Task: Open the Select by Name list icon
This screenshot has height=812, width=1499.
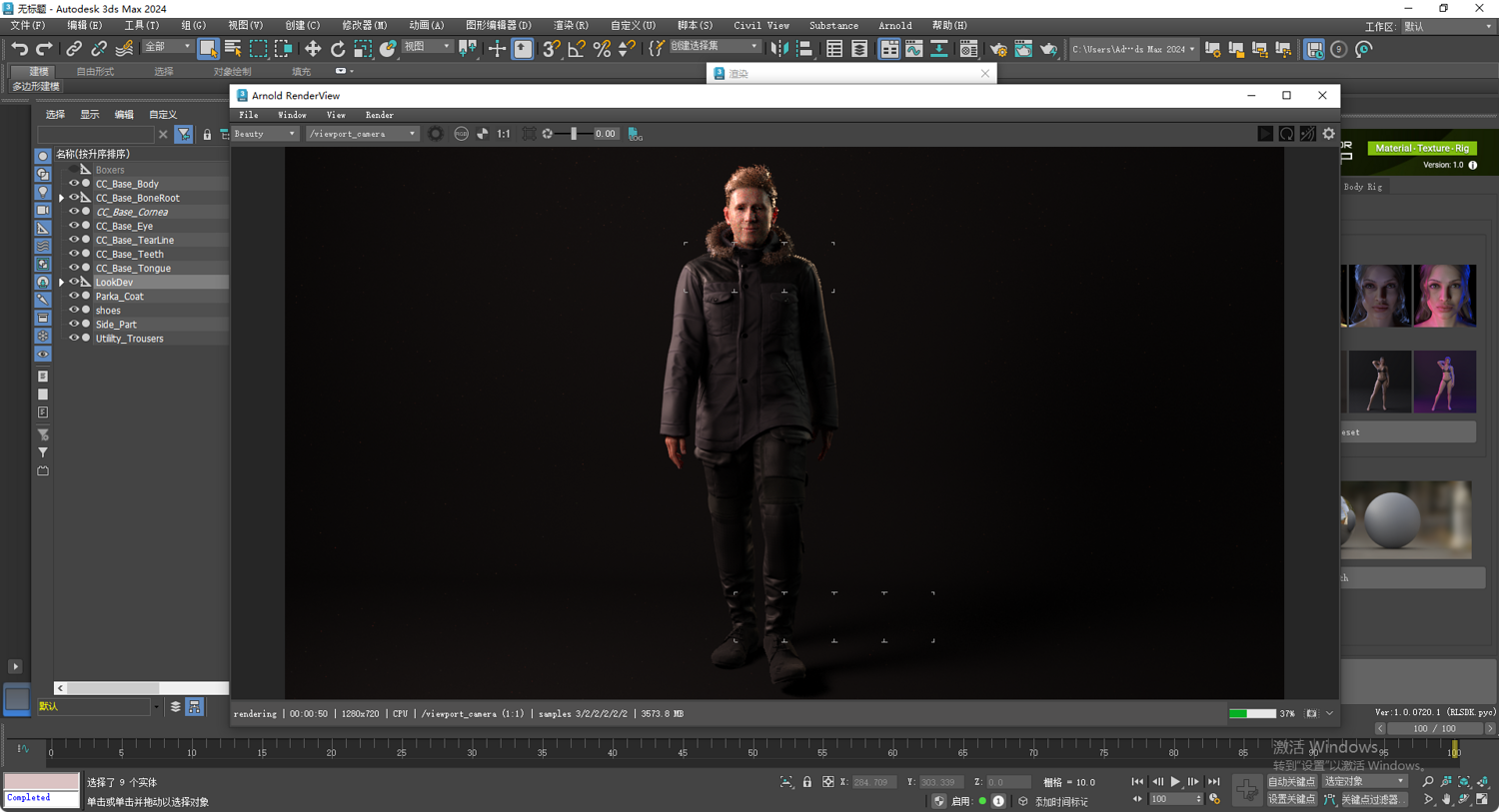Action: click(x=233, y=49)
